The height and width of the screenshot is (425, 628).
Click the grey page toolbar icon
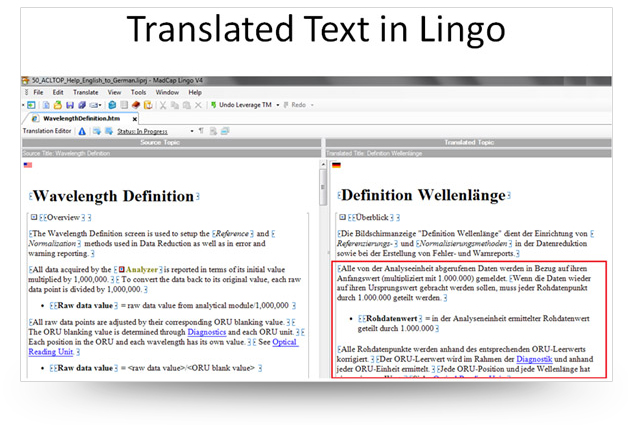point(124,105)
